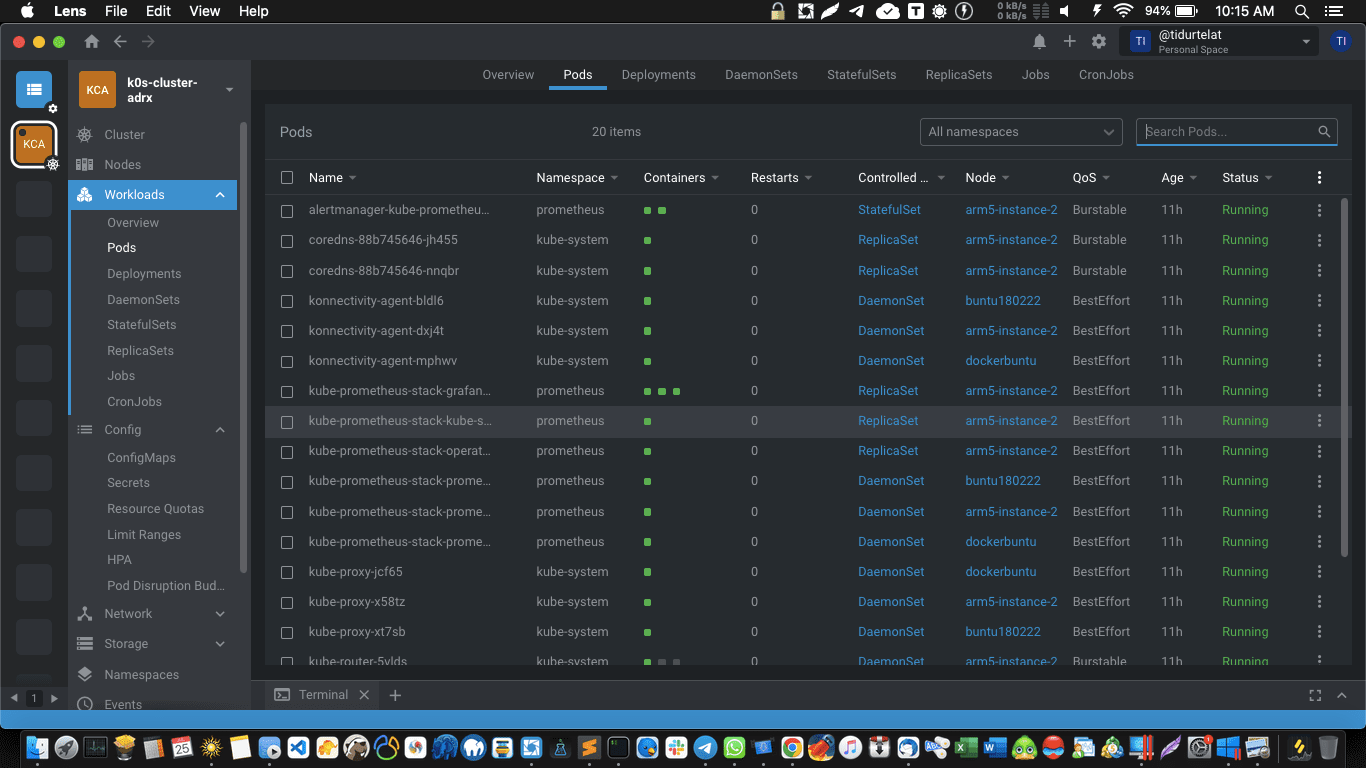Open actions menu for kube-proxy-jcf65
Screen dimensions: 1366x768
(1319, 572)
